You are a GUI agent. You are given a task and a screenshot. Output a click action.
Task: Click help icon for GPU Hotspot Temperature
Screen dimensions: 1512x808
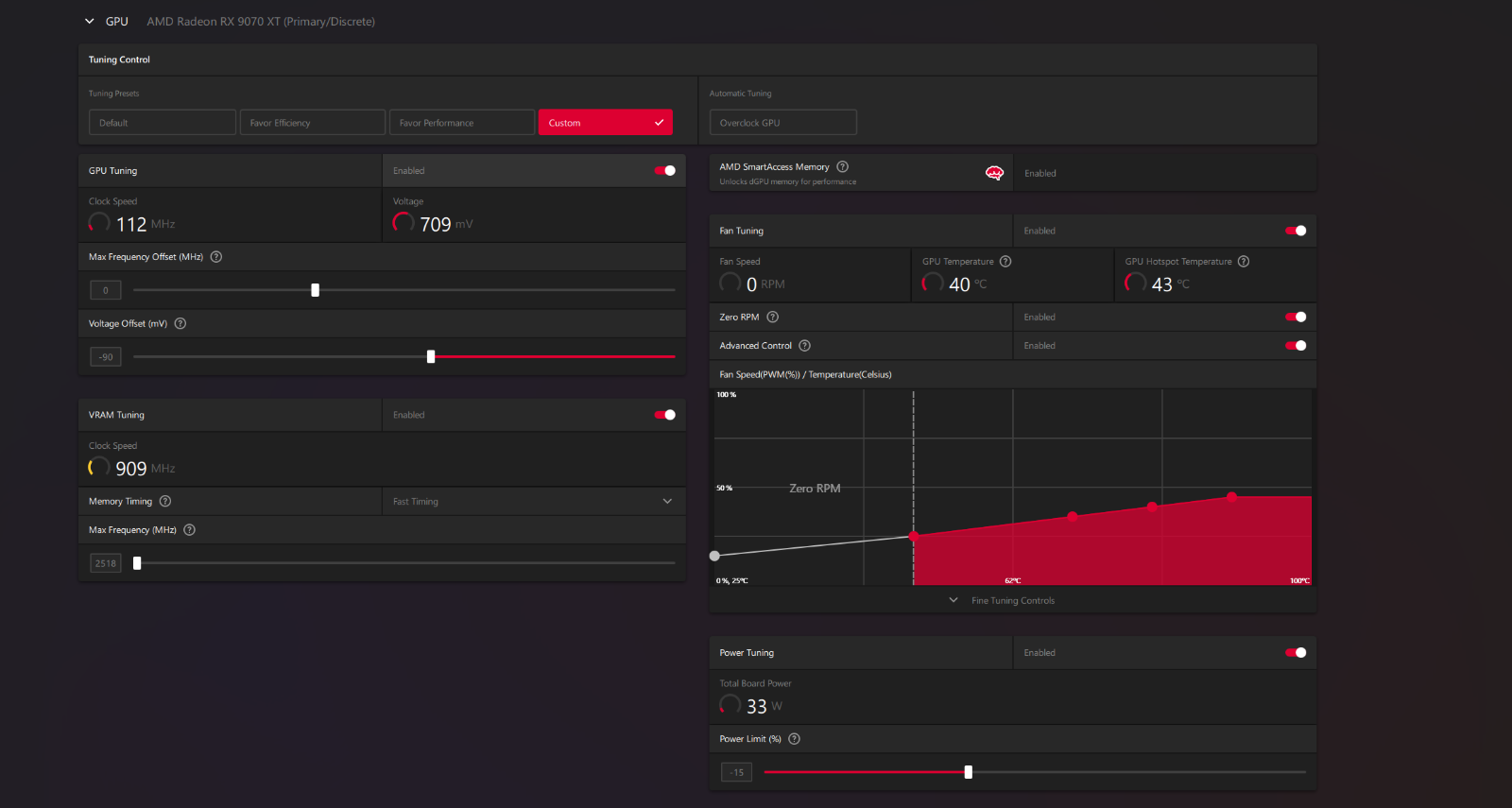[x=1244, y=262]
